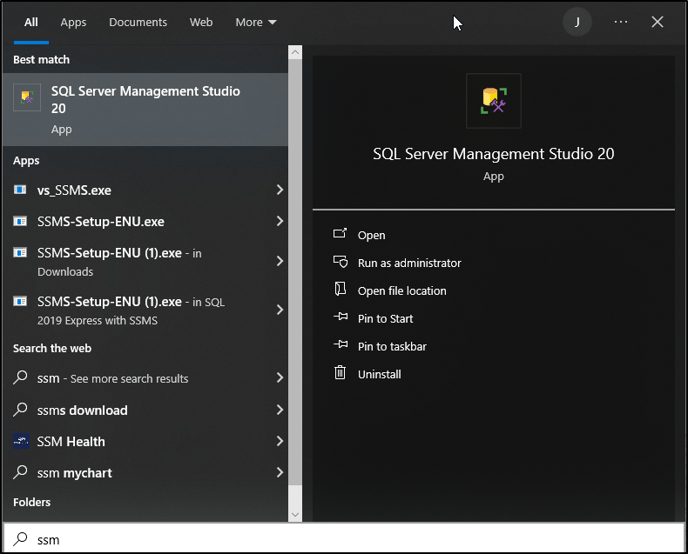Viewport: 688px width, 554px height.
Task: Click the vs_SSMS.exe file icon
Action: point(20,189)
